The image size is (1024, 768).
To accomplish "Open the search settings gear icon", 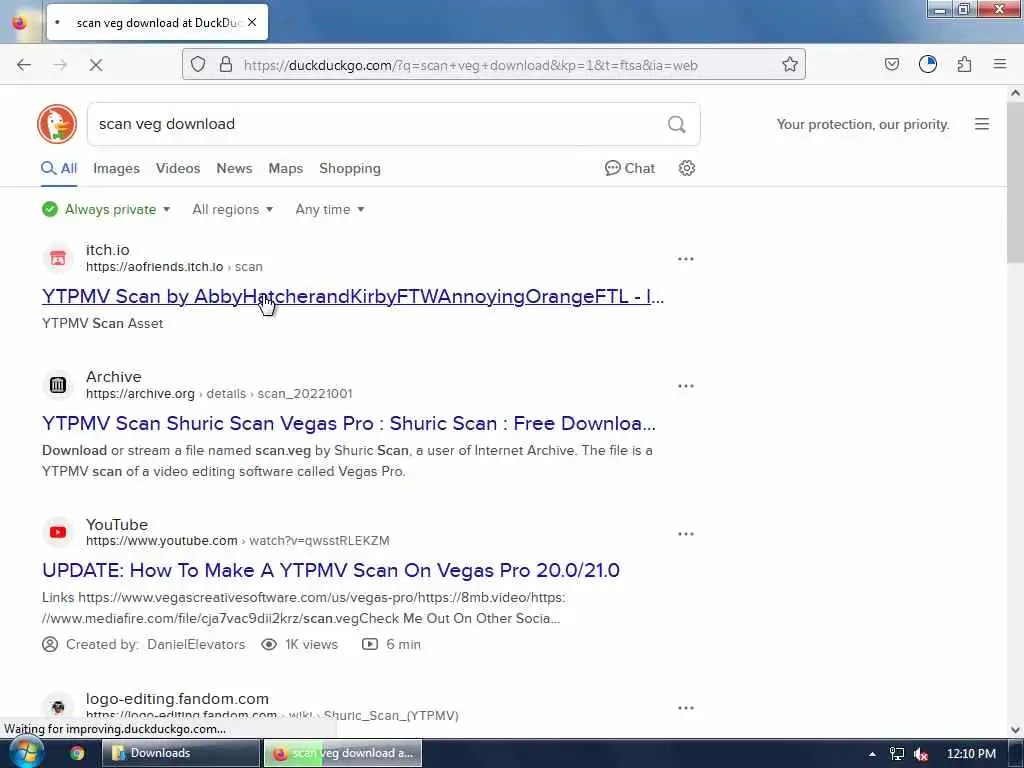I will tap(686, 168).
